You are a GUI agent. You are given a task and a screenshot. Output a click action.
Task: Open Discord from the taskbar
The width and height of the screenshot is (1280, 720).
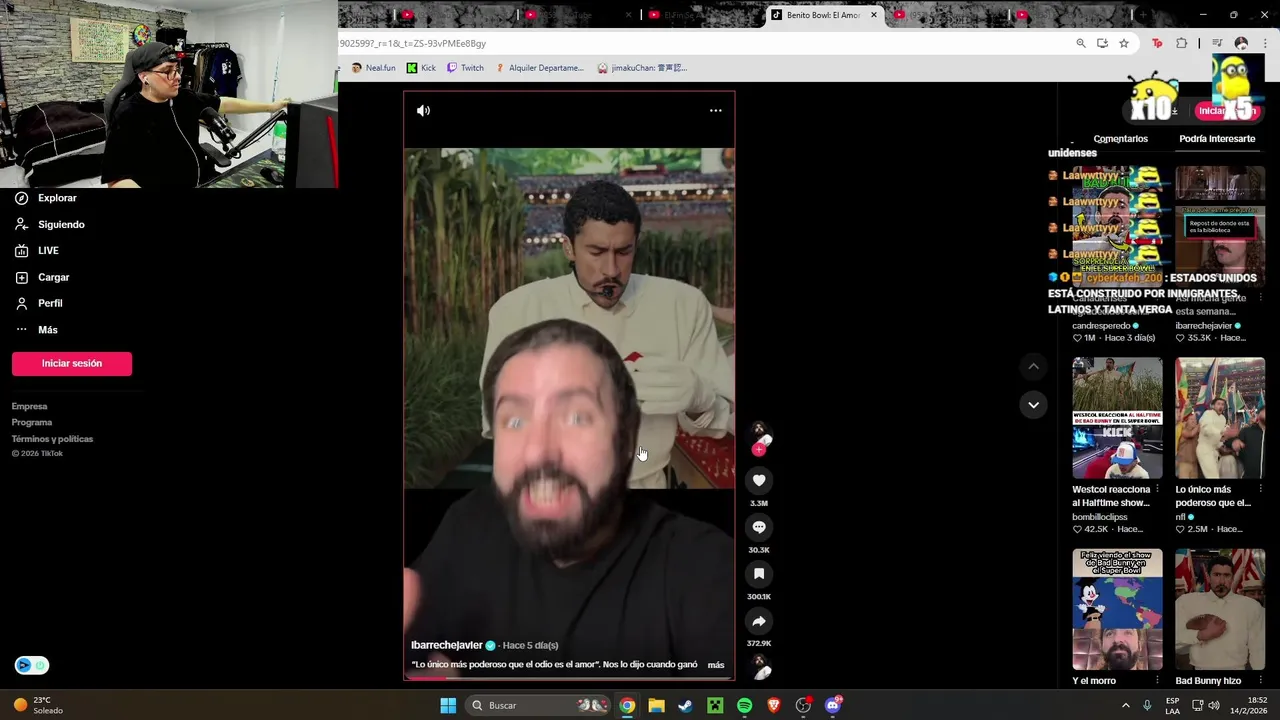(833, 706)
